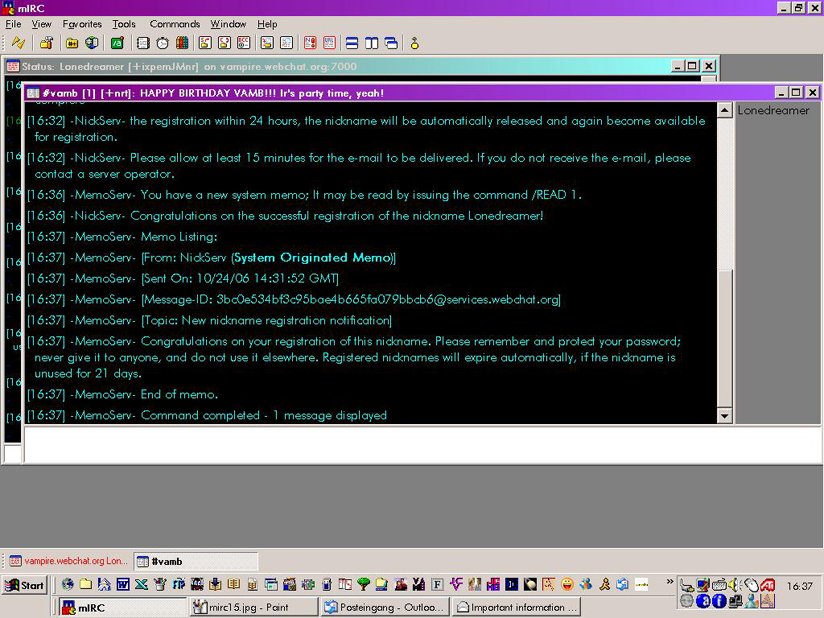
Task: Switch to mirc15.jpg - Paint taskbar button
Action: [254, 607]
